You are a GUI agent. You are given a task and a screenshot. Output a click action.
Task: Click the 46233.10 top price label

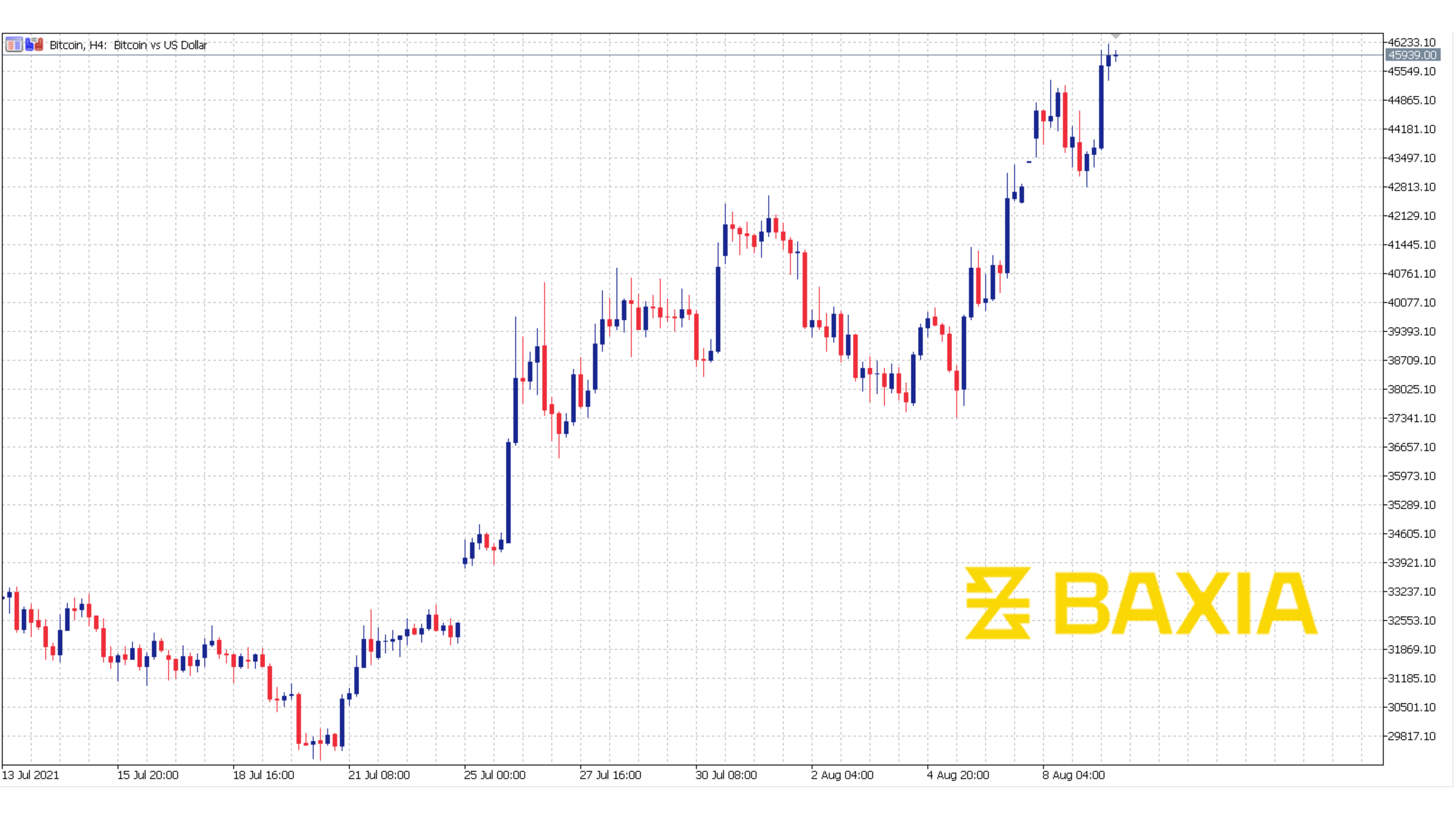point(1411,42)
